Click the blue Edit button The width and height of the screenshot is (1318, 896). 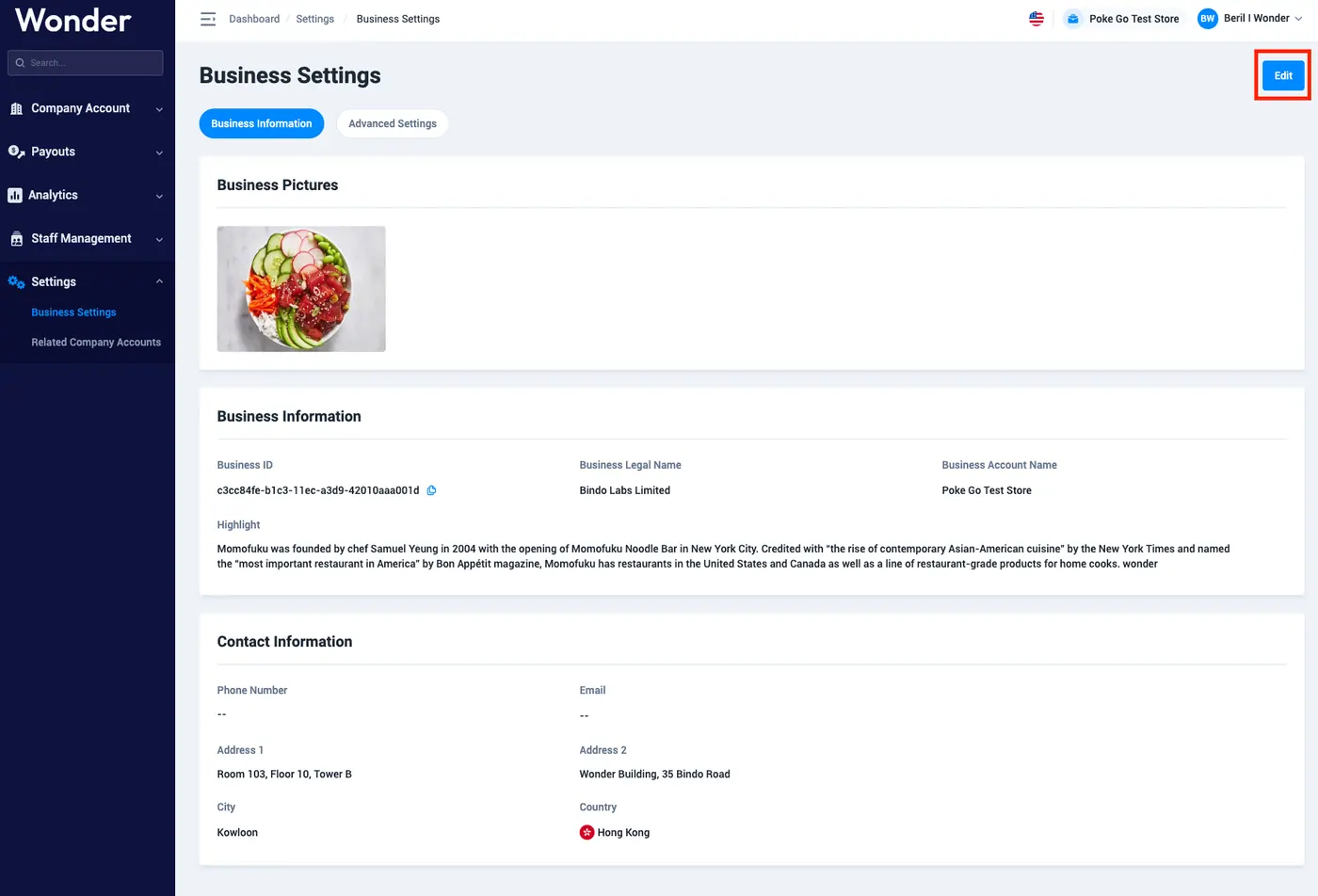[x=1283, y=75]
